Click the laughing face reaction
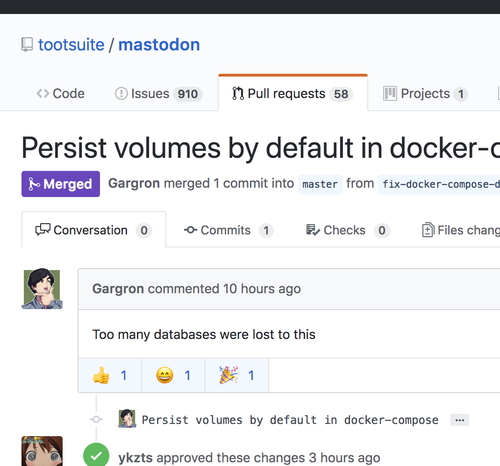This screenshot has width=500, height=466. point(173,375)
